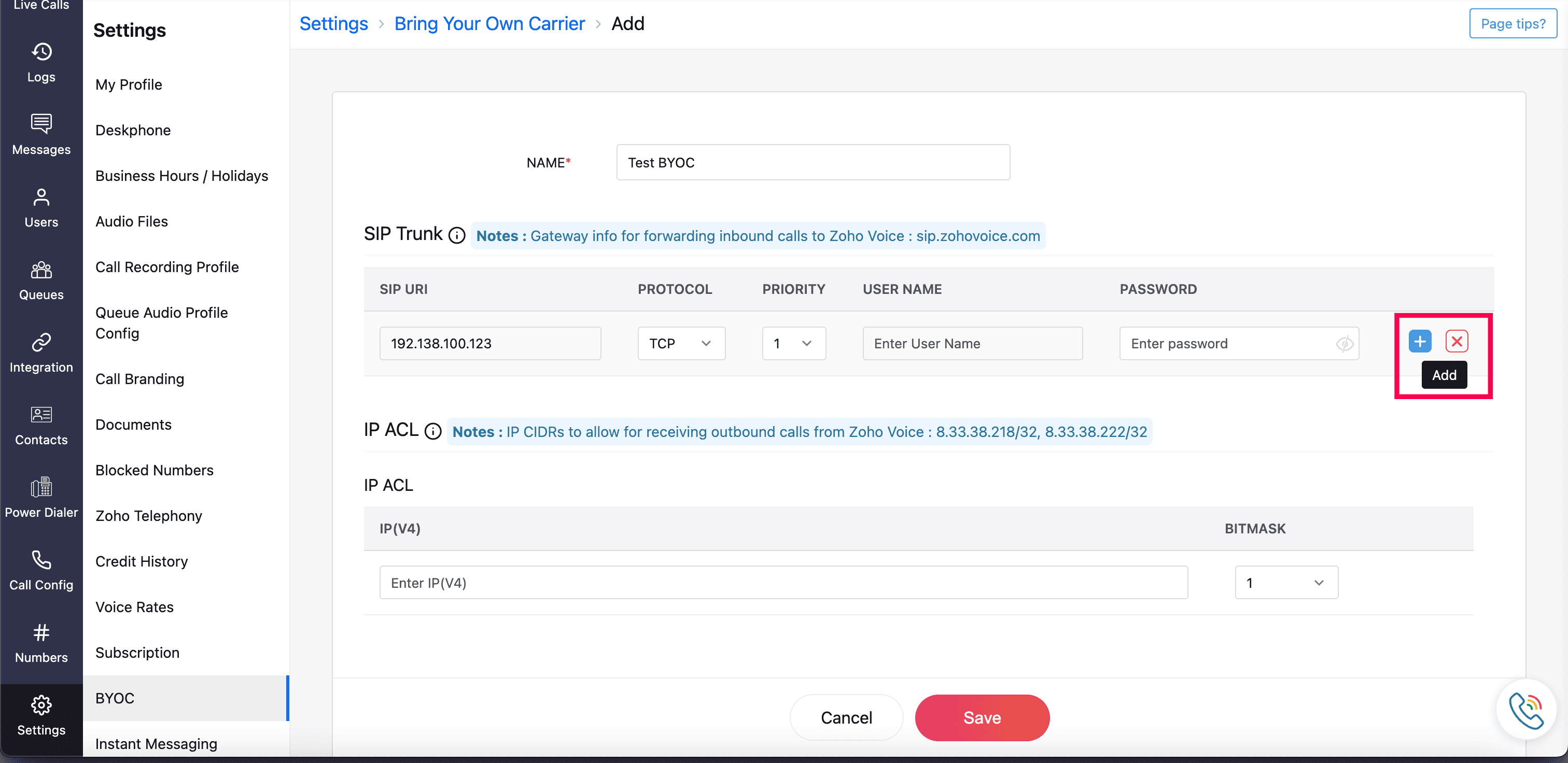This screenshot has width=1568, height=763.
Task: Click the IP ACL info icon
Action: (433, 431)
